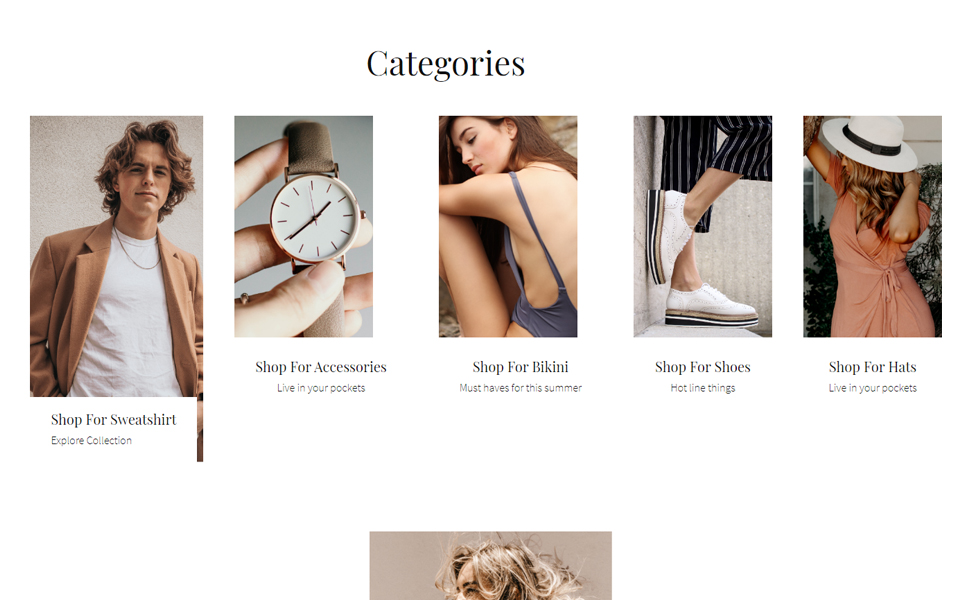Click the Categories heading

coord(446,64)
